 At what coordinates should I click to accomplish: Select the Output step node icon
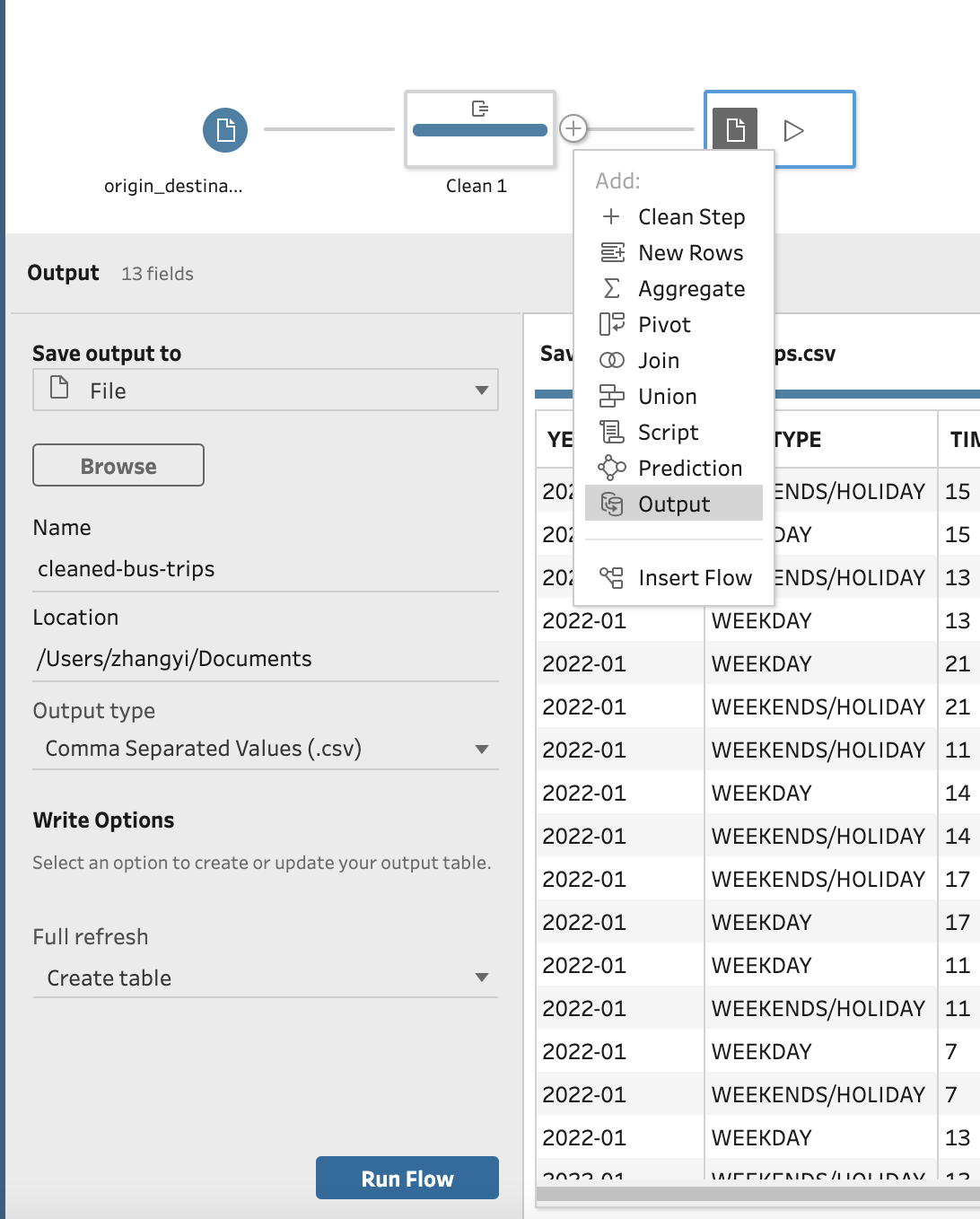[x=735, y=129]
